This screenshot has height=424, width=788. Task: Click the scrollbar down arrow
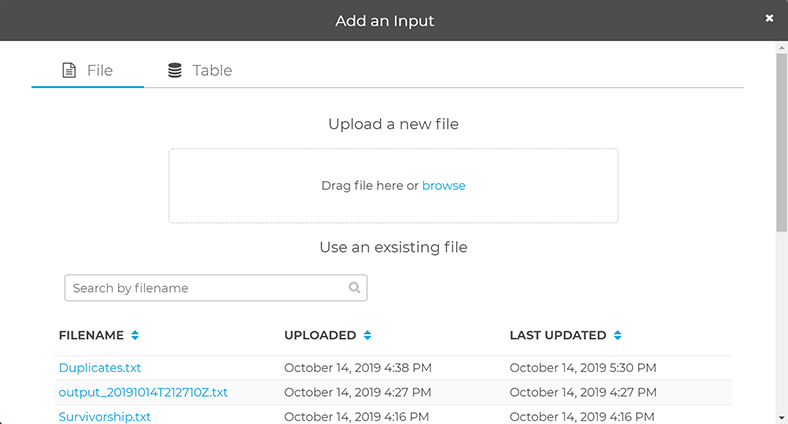(781, 416)
